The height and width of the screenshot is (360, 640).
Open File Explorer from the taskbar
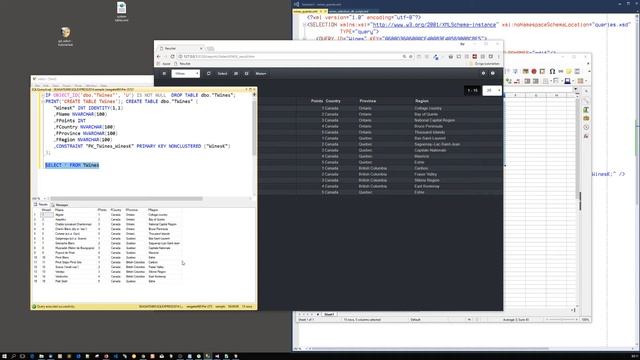pyautogui.click(x=41, y=356)
